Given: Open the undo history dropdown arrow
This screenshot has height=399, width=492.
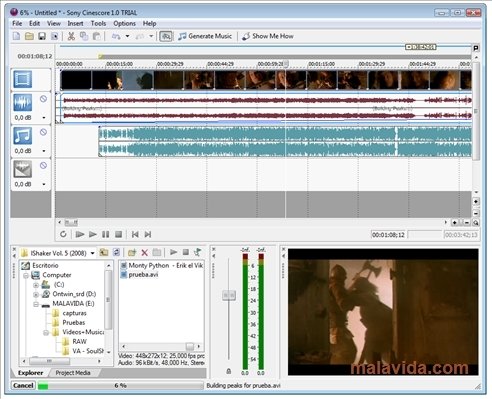Looking at the screenshot, I should click(127, 36).
